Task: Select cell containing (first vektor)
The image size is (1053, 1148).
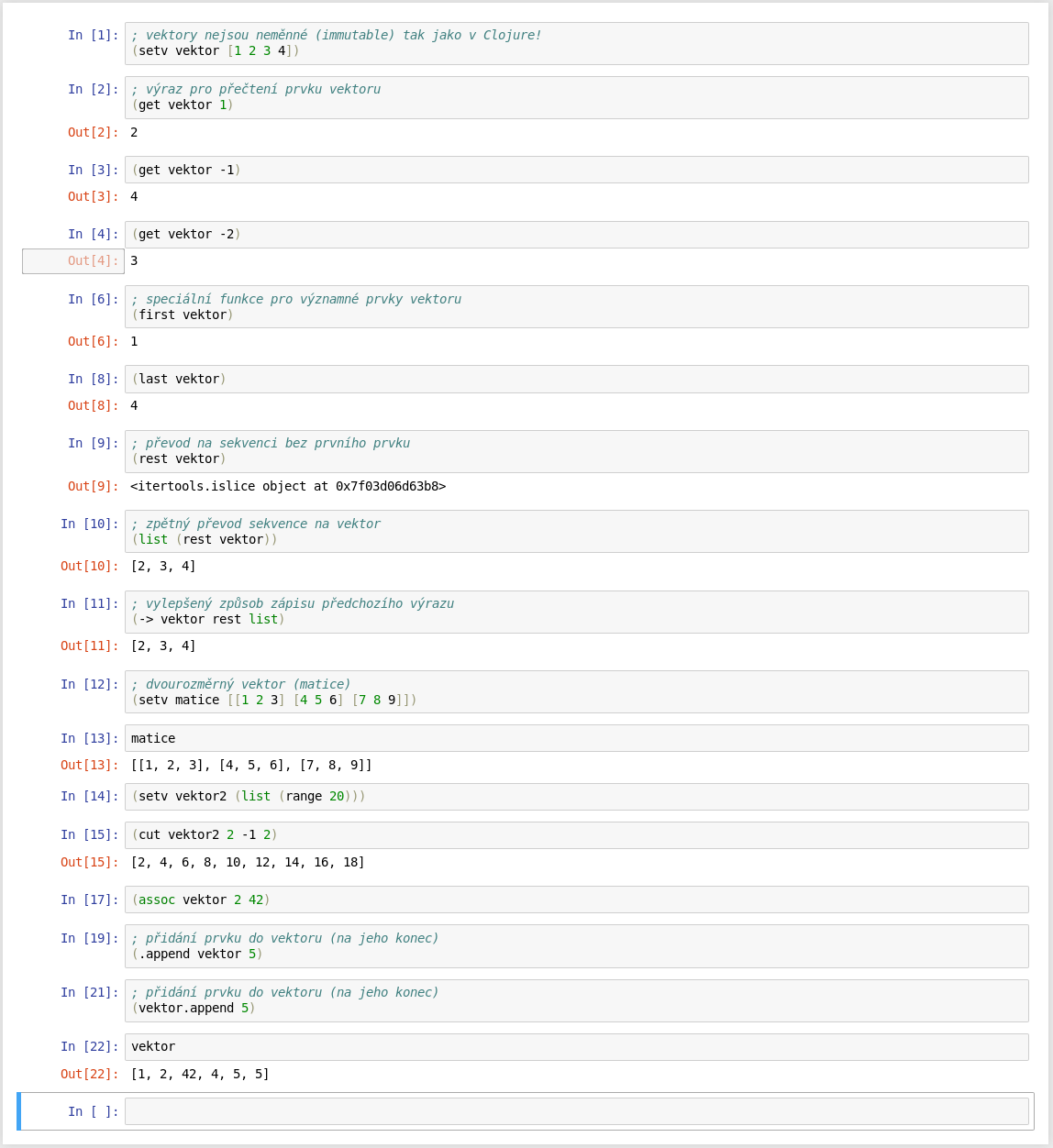Action: (576, 306)
